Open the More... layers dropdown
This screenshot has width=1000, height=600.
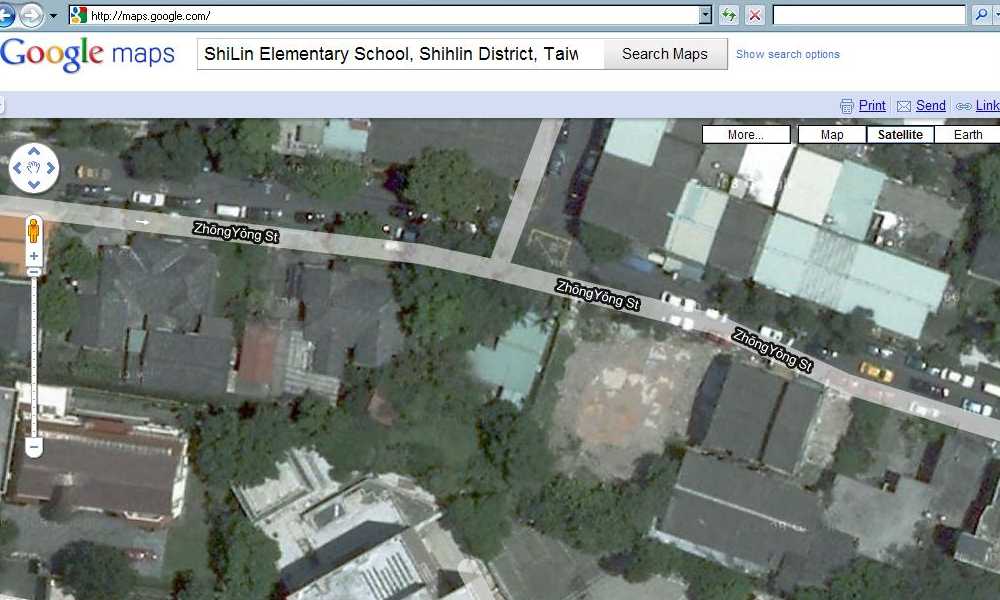click(745, 135)
